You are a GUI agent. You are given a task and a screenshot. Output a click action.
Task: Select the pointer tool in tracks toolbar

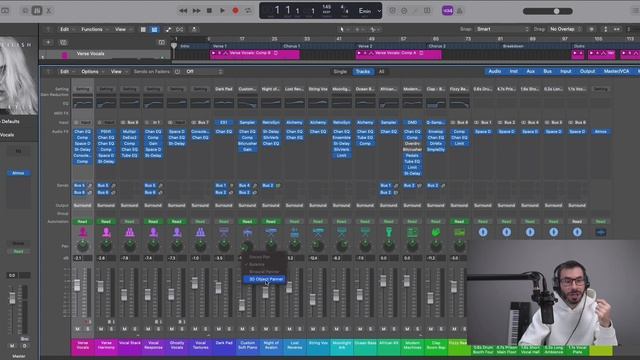pyautogui.click(x=342, y=29)
